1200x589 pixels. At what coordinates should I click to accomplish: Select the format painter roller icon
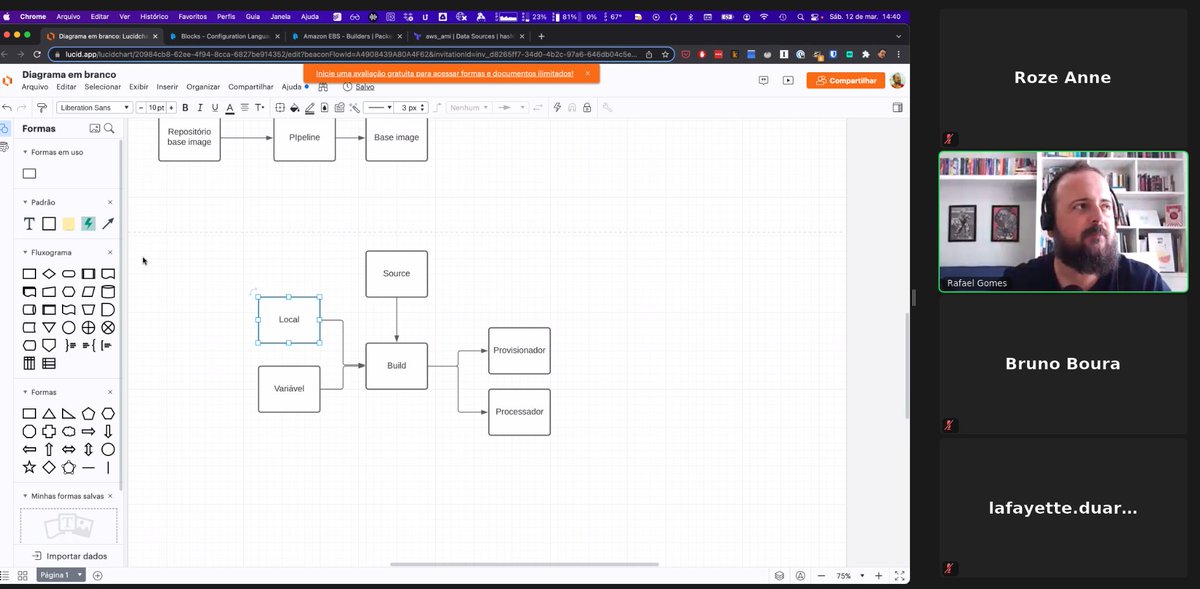point(41,107)
